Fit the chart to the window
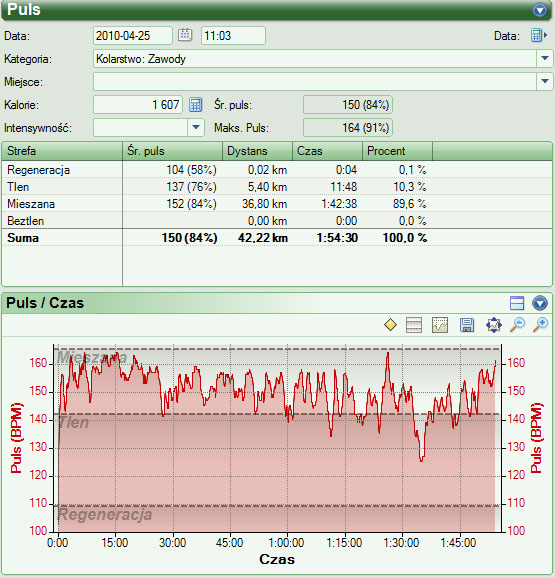This screenshot has width=555, height=578. click(x=493, y=325)
